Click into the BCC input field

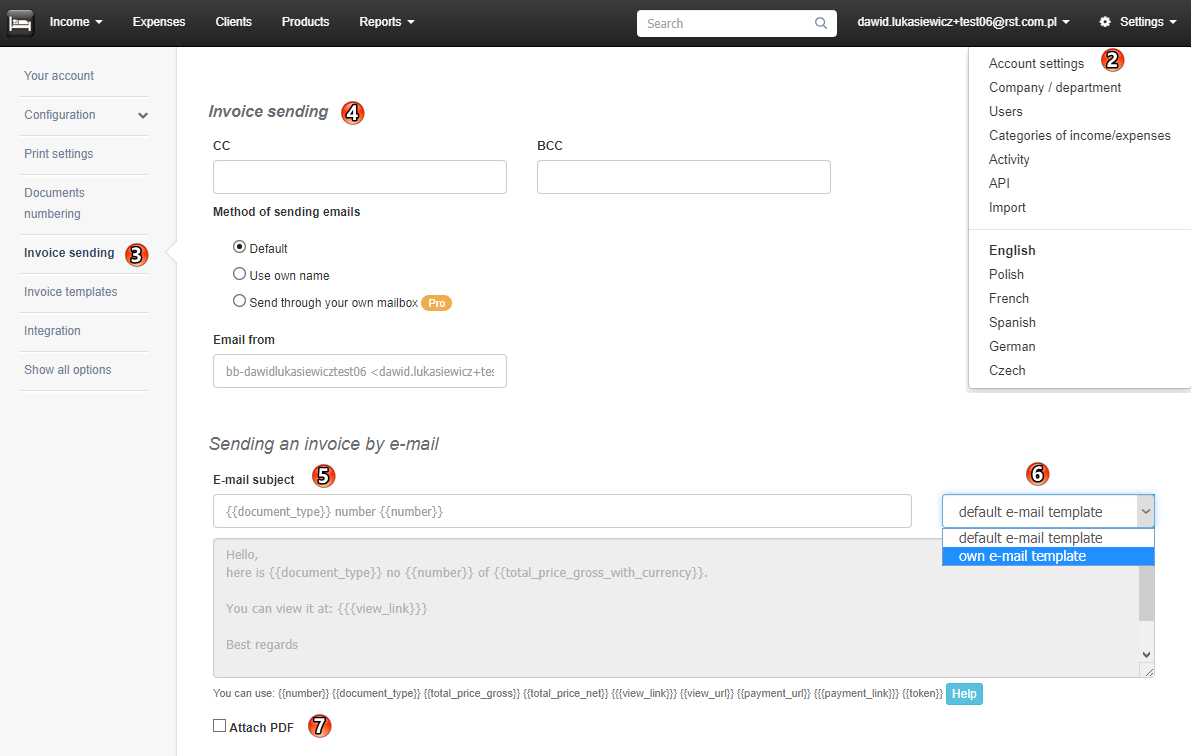click(683, 176)
